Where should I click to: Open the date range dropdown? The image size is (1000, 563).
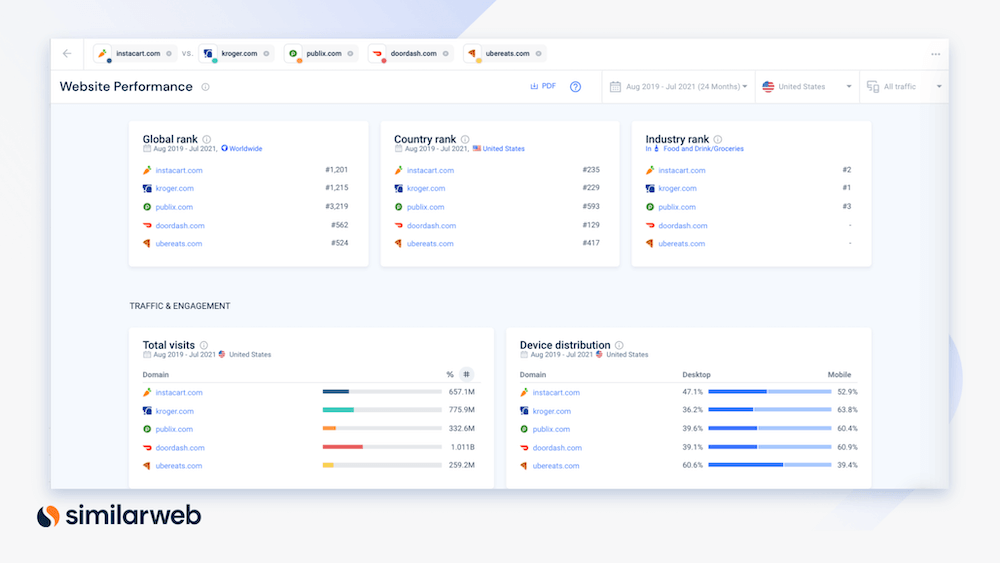click(x=679, y=87)
